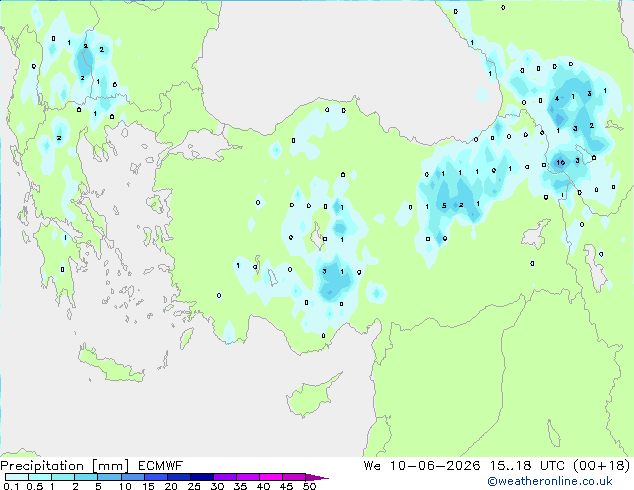Image resolution: width=634 pixels, height=490 pixels.
Task: Select the 1–2 mm legend swatch
Action: tap(63, 477)
